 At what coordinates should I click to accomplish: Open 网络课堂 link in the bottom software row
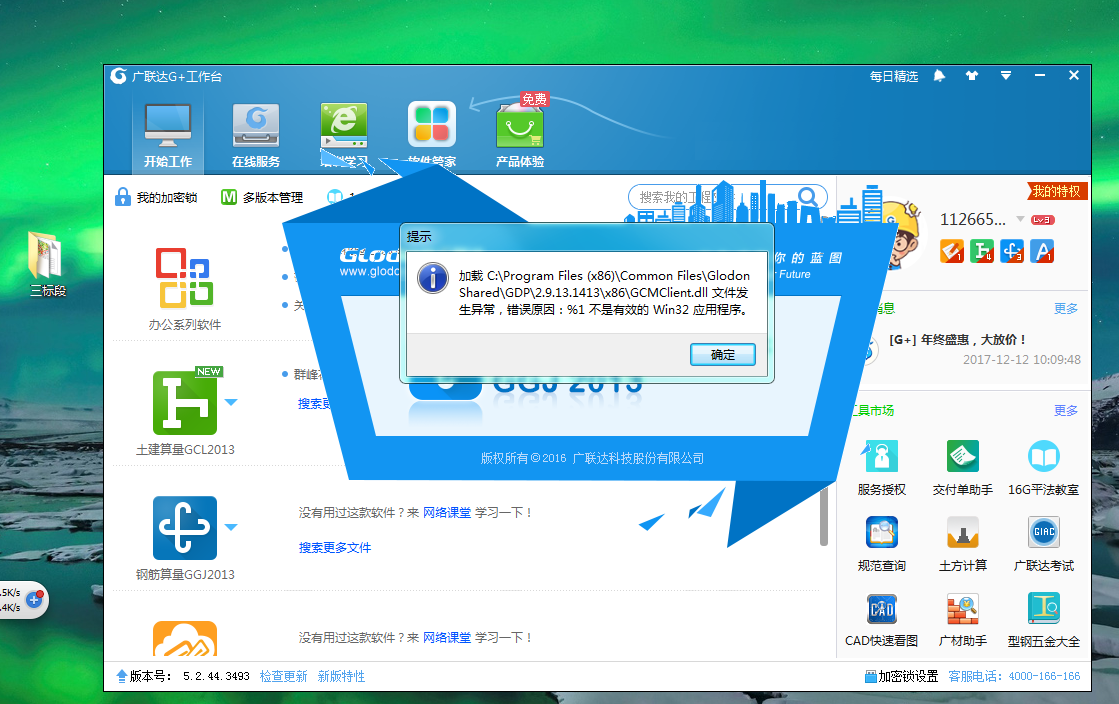click(447, 638)
